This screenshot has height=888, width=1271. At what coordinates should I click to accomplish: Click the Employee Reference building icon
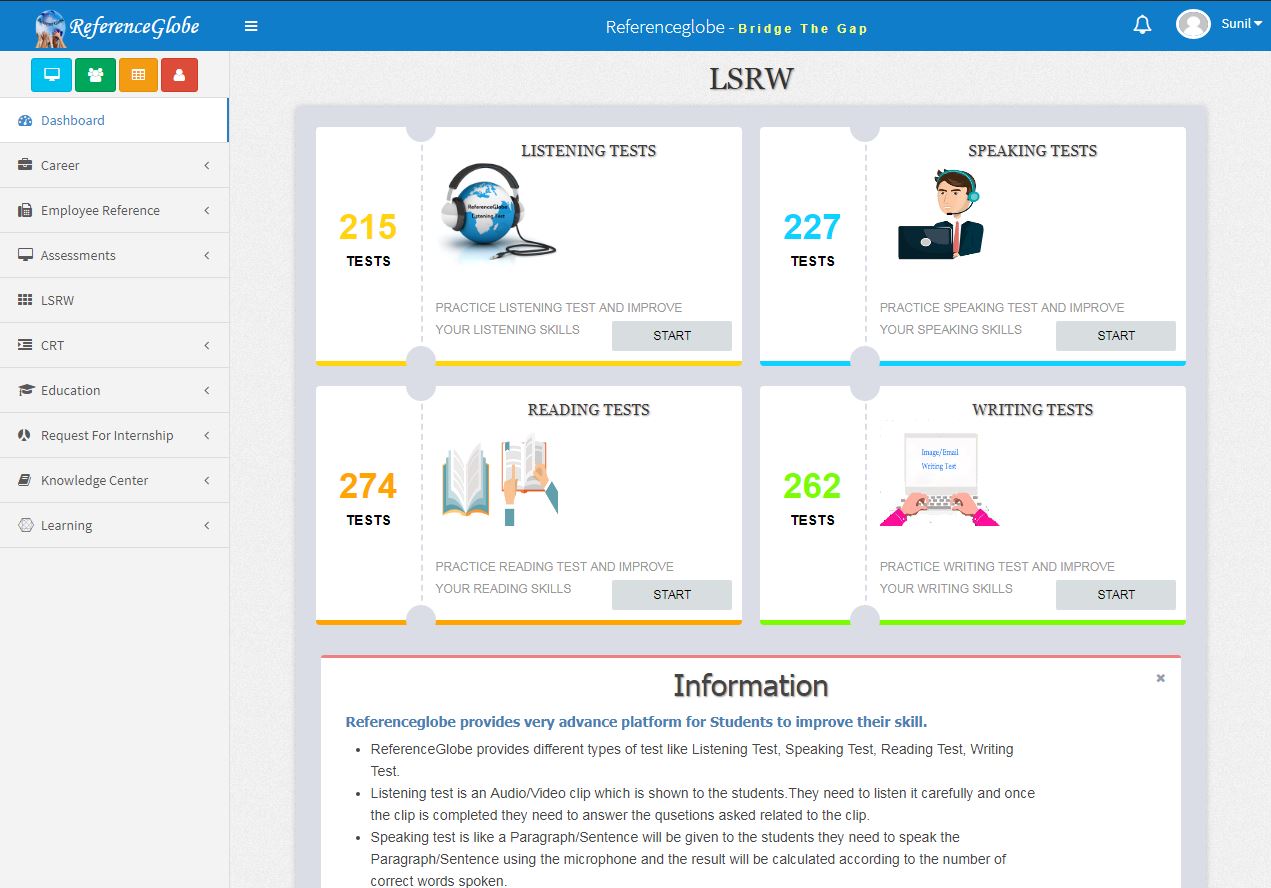[26, 210]
